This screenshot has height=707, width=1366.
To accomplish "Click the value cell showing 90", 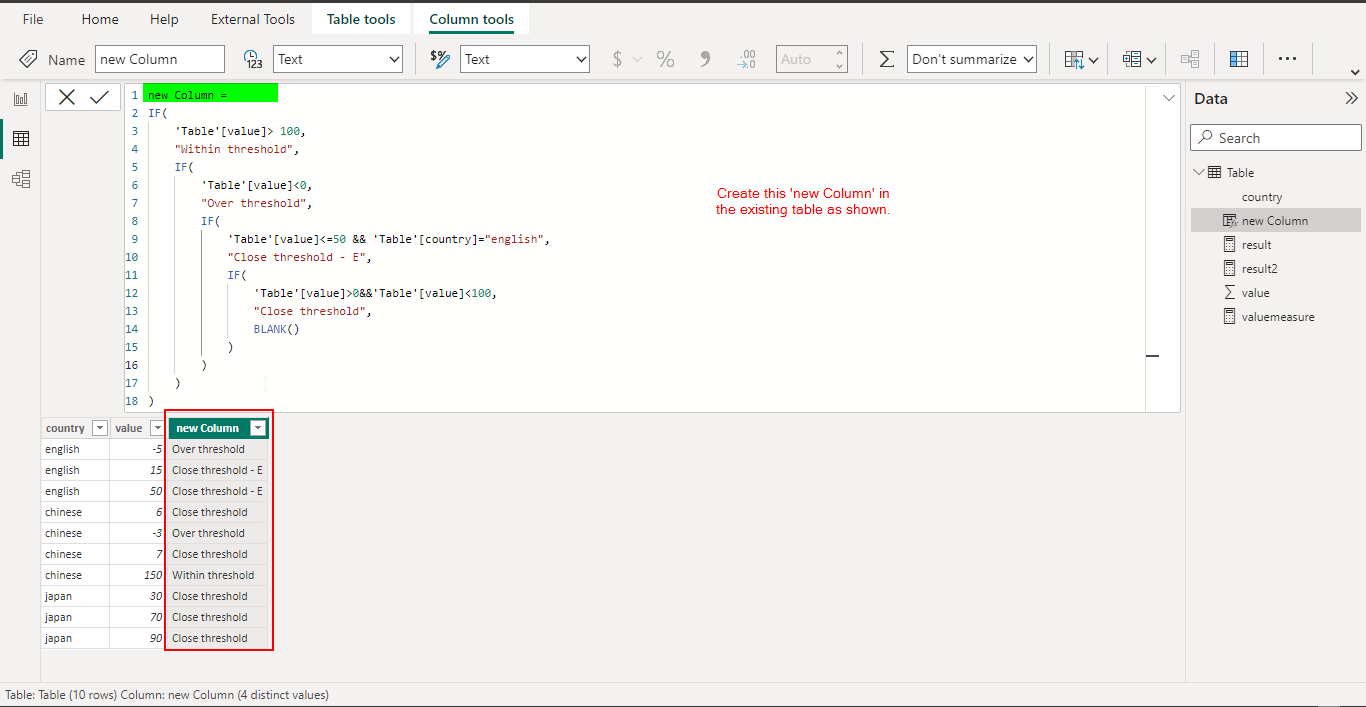I will 138,638.
